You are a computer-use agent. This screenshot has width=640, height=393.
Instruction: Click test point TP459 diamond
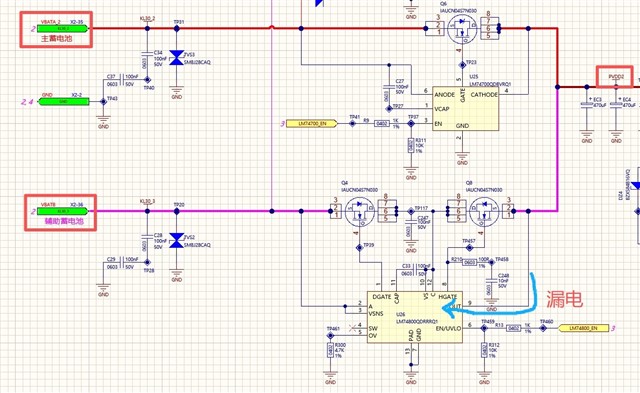pyautogui.click(x=484, y=328)
